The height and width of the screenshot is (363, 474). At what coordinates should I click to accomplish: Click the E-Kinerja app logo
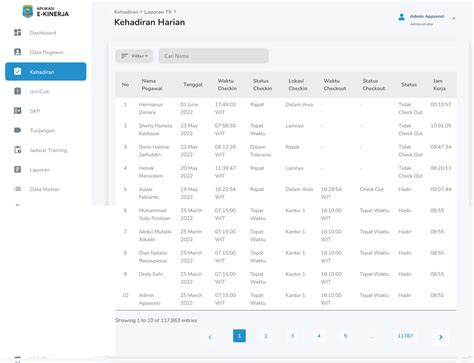point(46,11)
